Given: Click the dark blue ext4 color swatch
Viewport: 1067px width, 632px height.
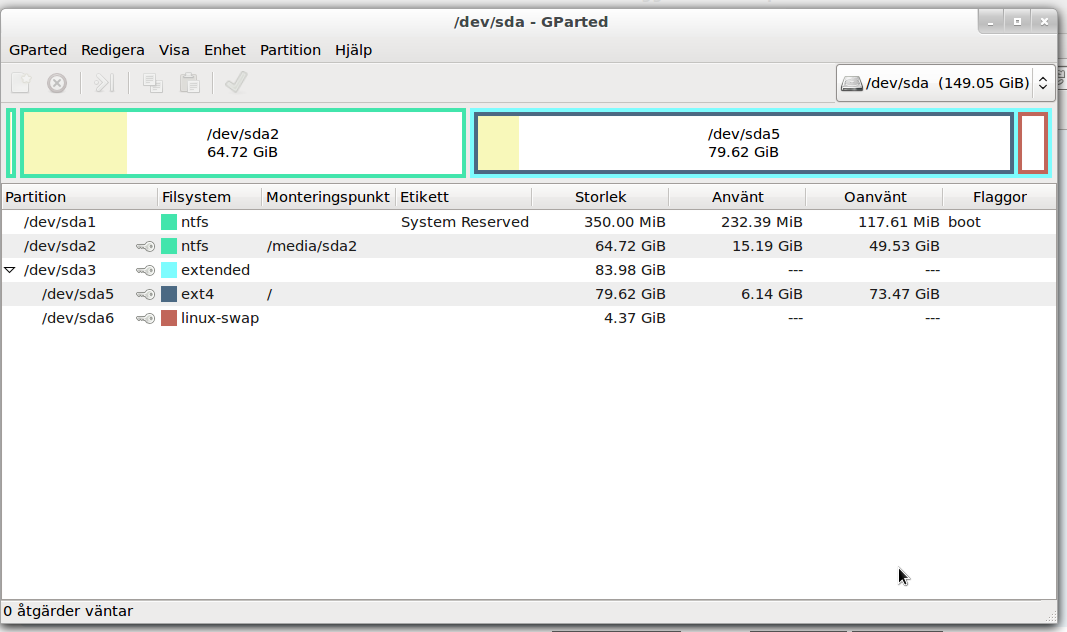Looking at the screenshot, I should [169, 294].
